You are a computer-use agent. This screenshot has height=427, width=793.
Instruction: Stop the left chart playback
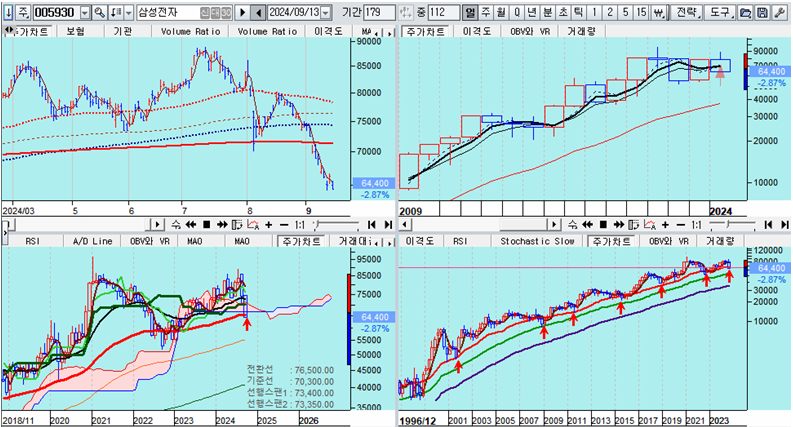pos(206,225)
